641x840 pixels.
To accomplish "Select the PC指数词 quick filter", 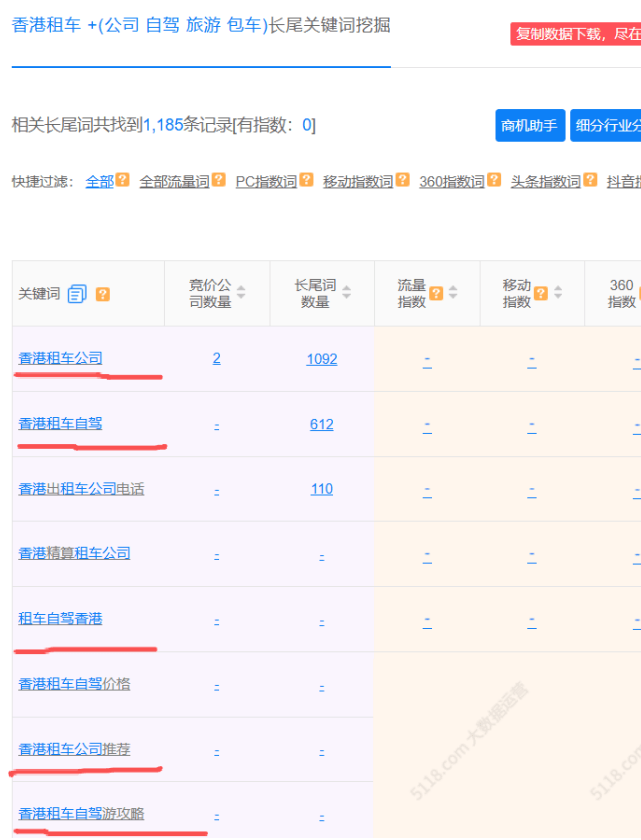I will pos(266,182).
